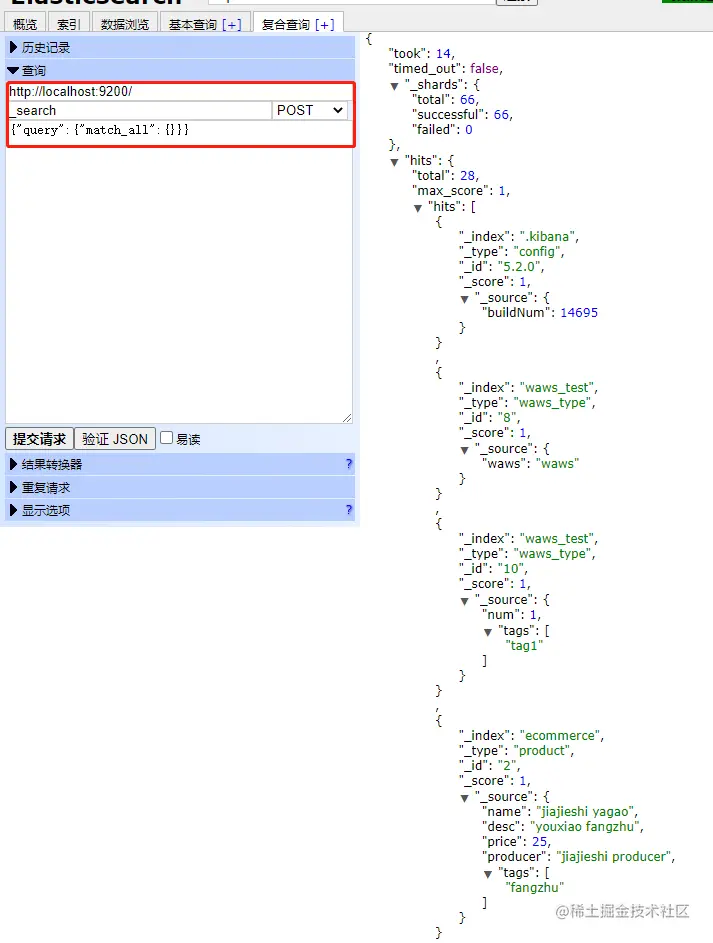Click the "successful": 66 line

(462, 114)
